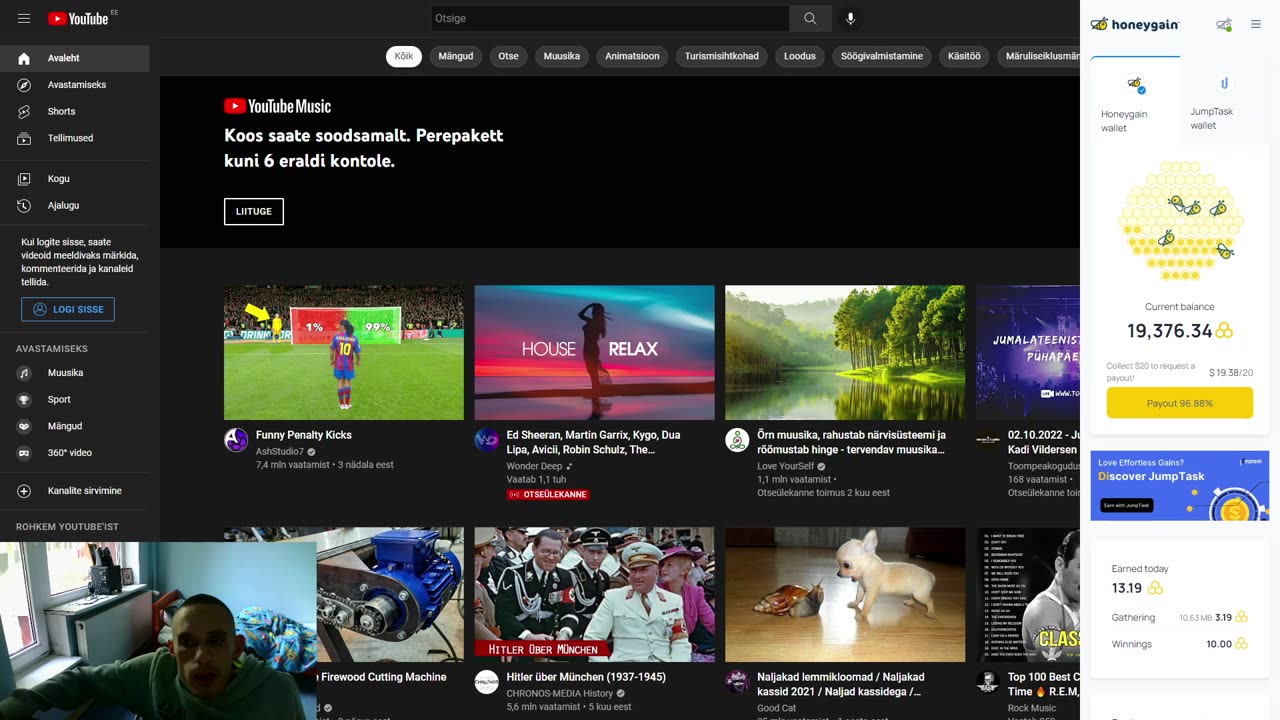The width and height of the screenshot is (1280, 720).
Task: Switch to the JumpTask wallet tab
Action: pyautogui.click(x=1224, y=101)
